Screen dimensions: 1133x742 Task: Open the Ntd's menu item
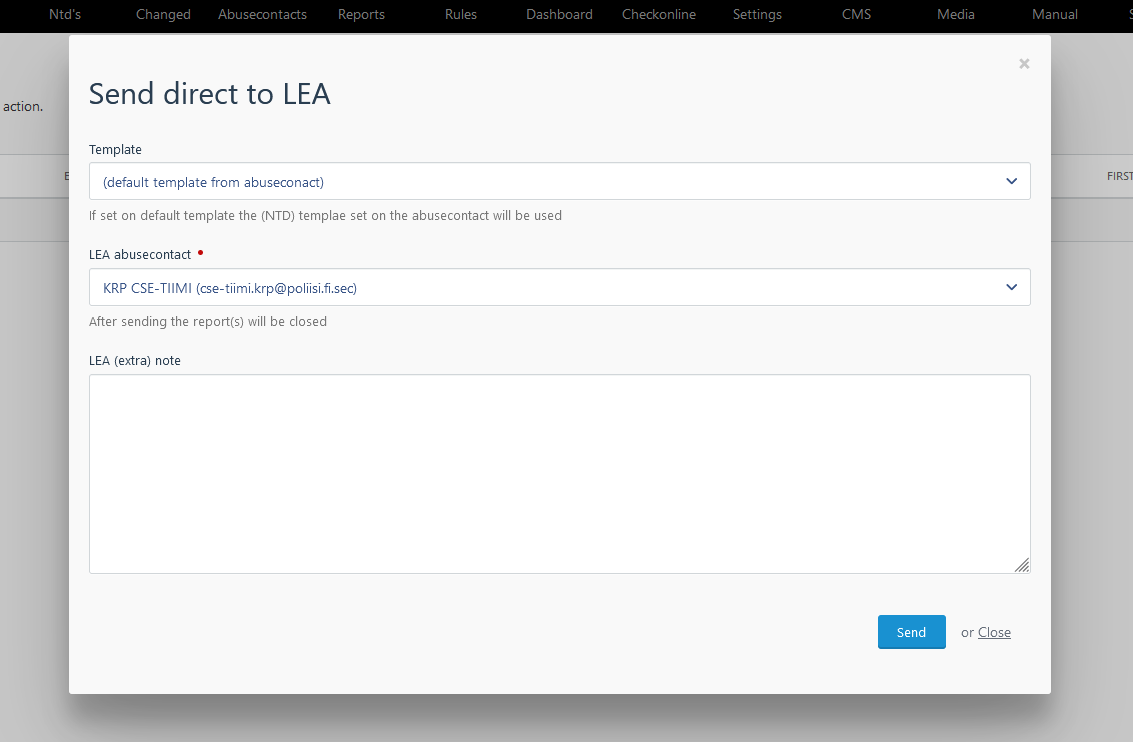65,15
